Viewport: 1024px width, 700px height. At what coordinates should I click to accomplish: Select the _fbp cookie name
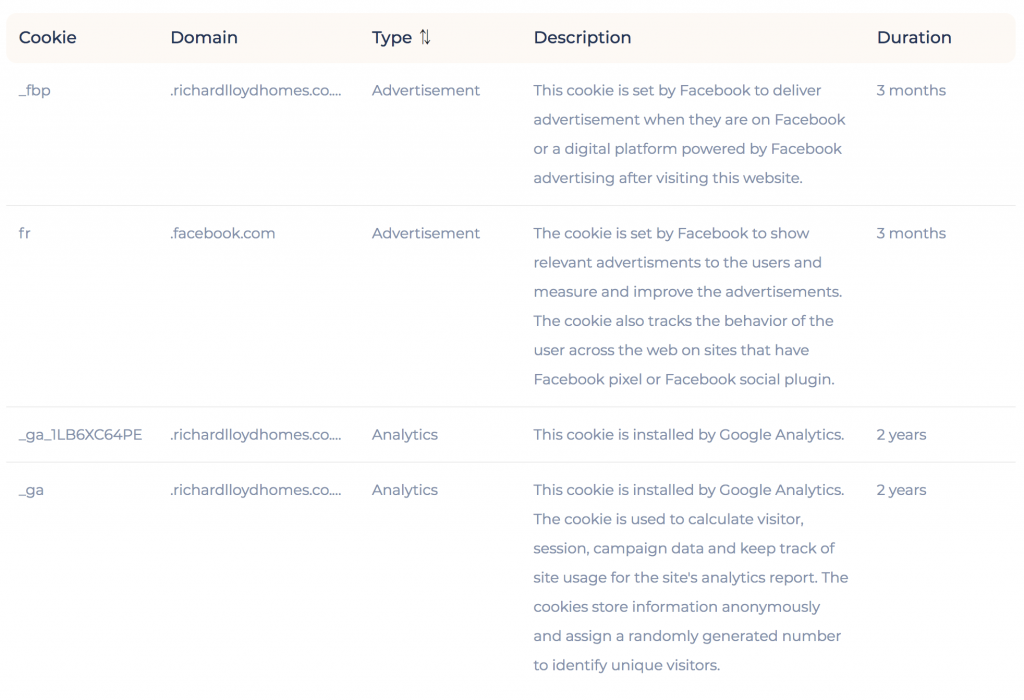[35, 90]
